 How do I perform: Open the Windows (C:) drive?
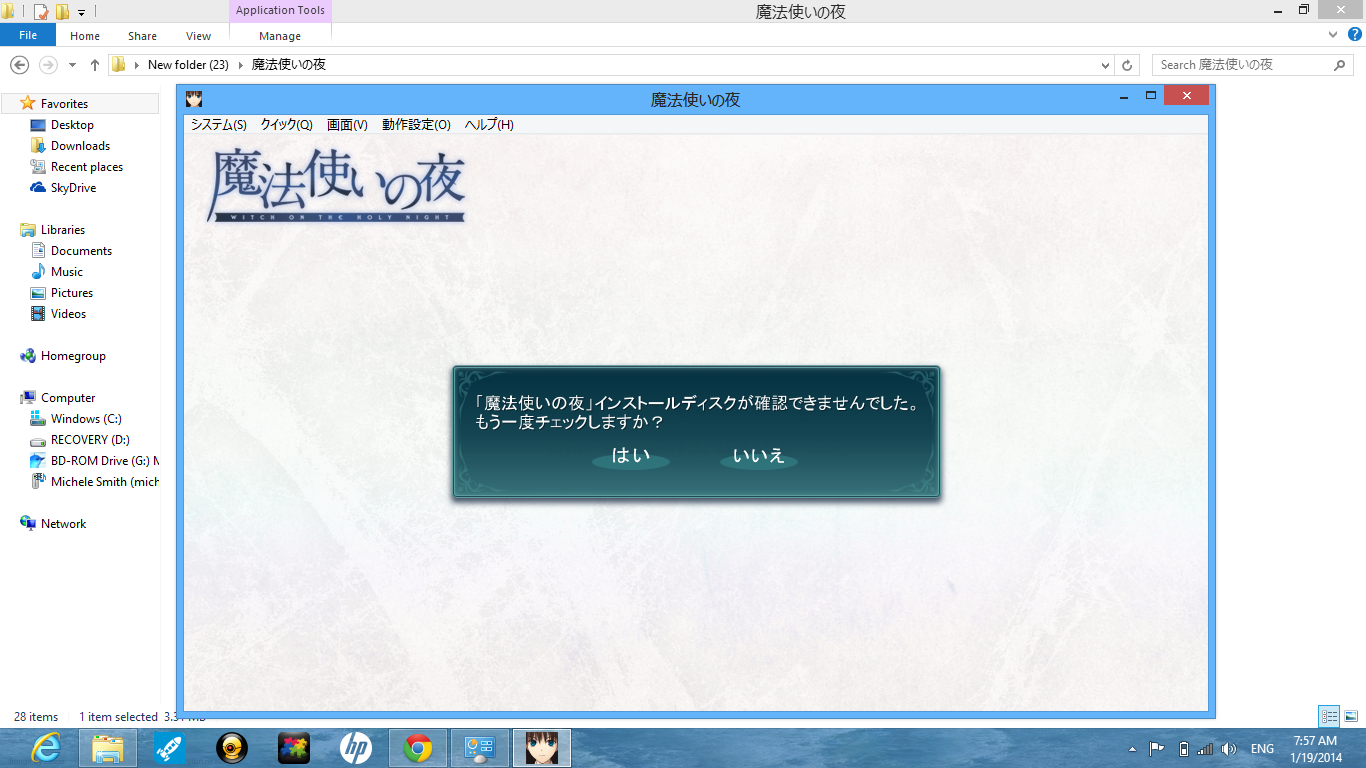pos(86,419)
